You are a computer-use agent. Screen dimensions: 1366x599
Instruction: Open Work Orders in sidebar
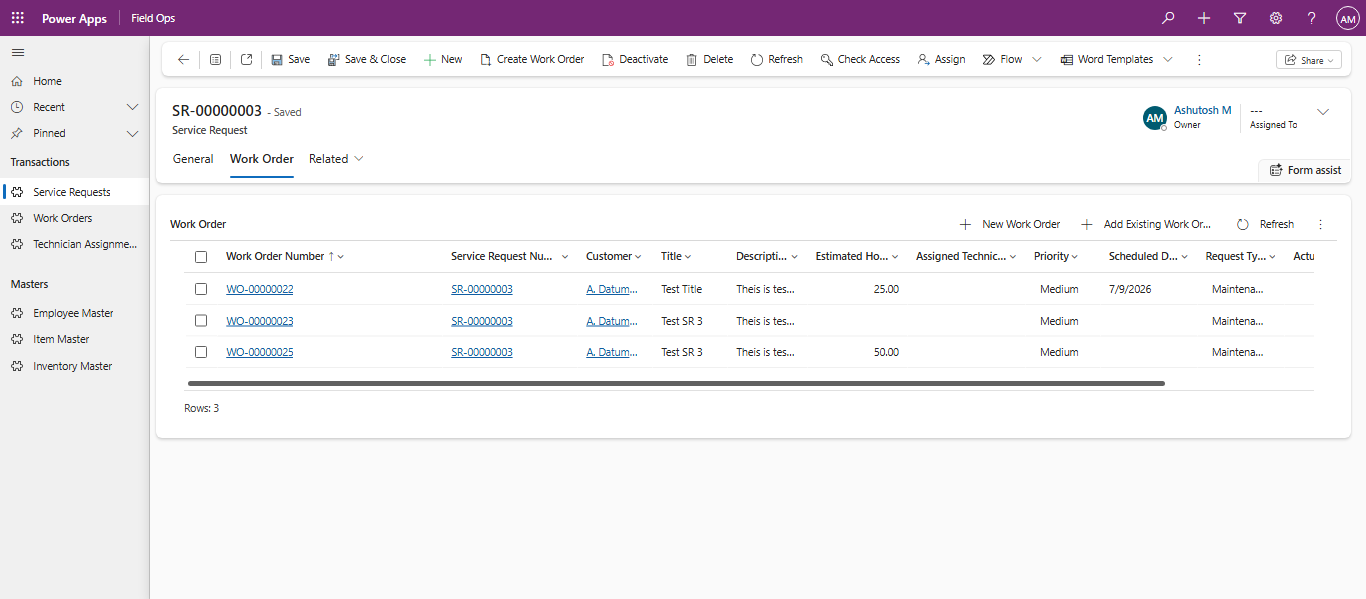coord(75,218)
